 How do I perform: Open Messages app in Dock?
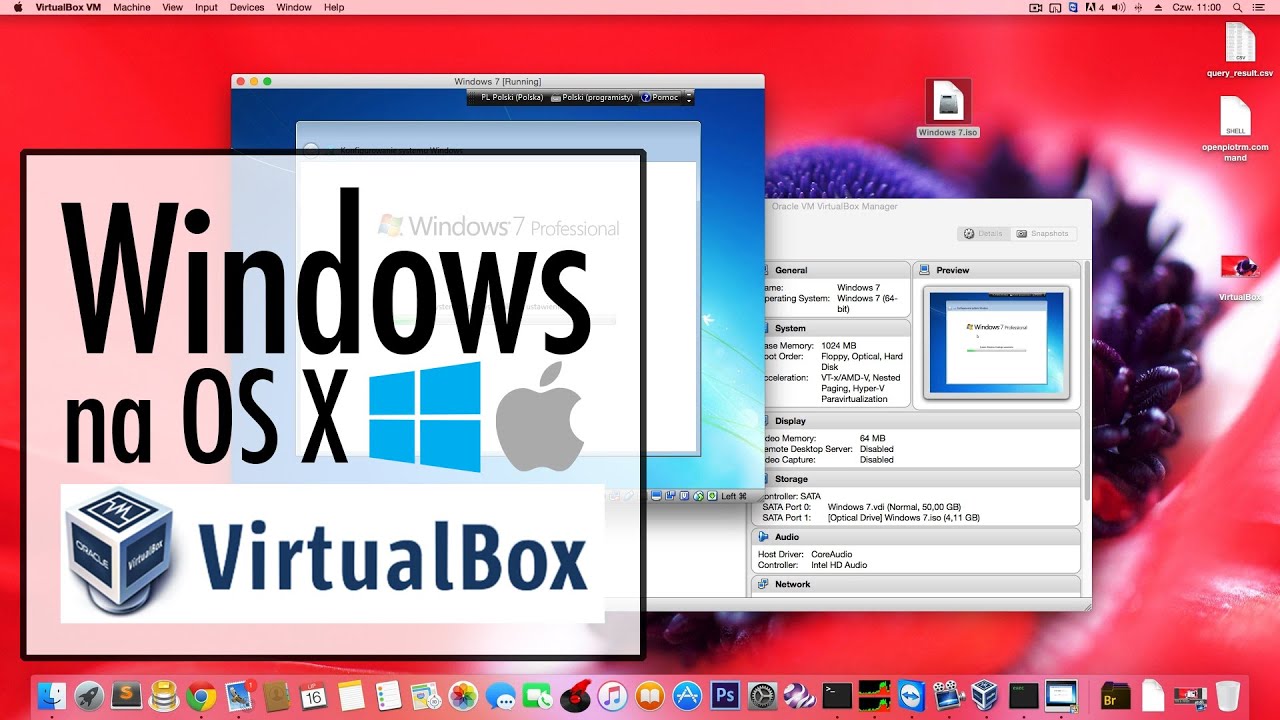click(501, 696)
